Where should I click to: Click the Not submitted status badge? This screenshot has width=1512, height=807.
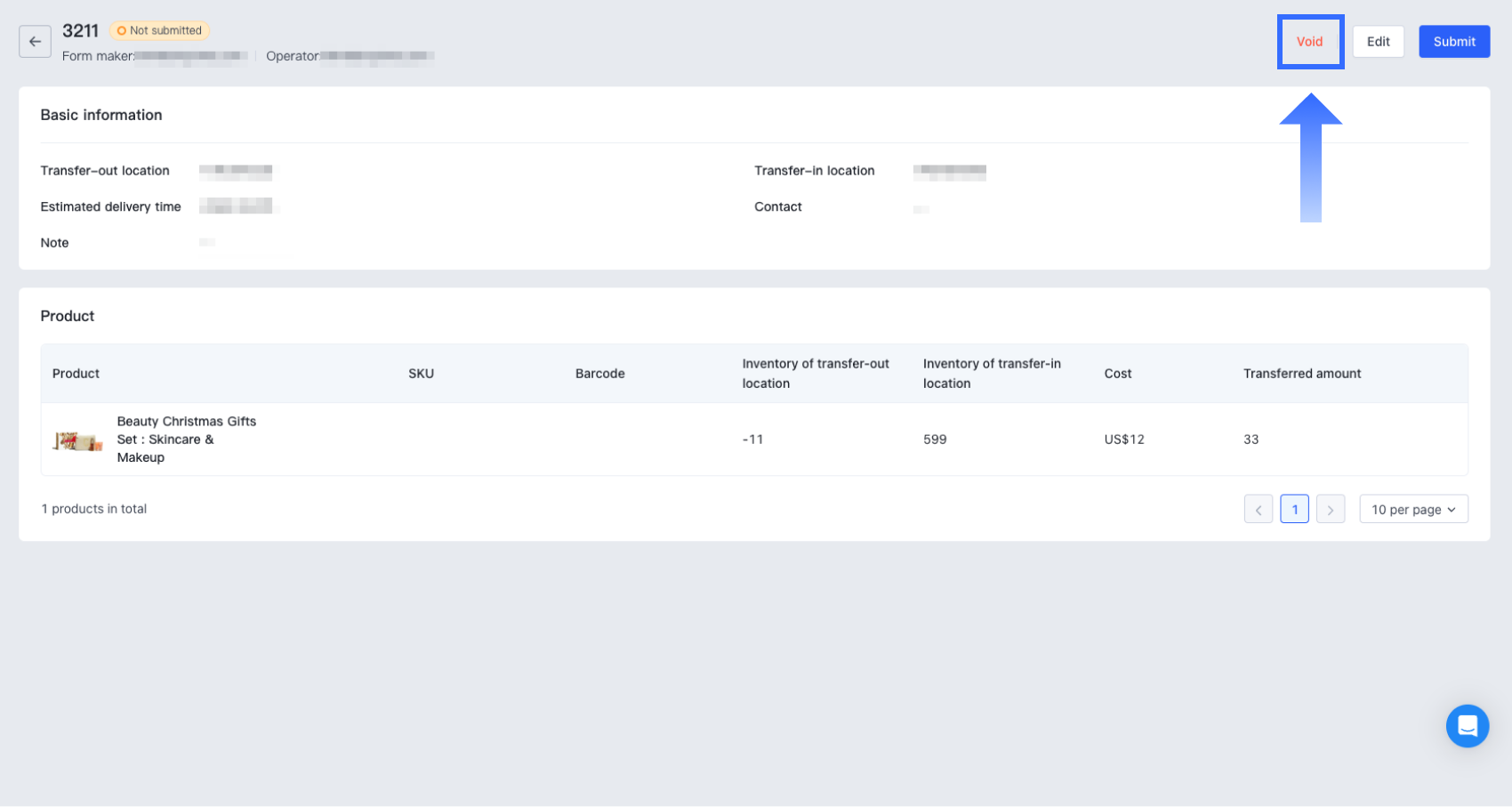click(x=159, y=30)
